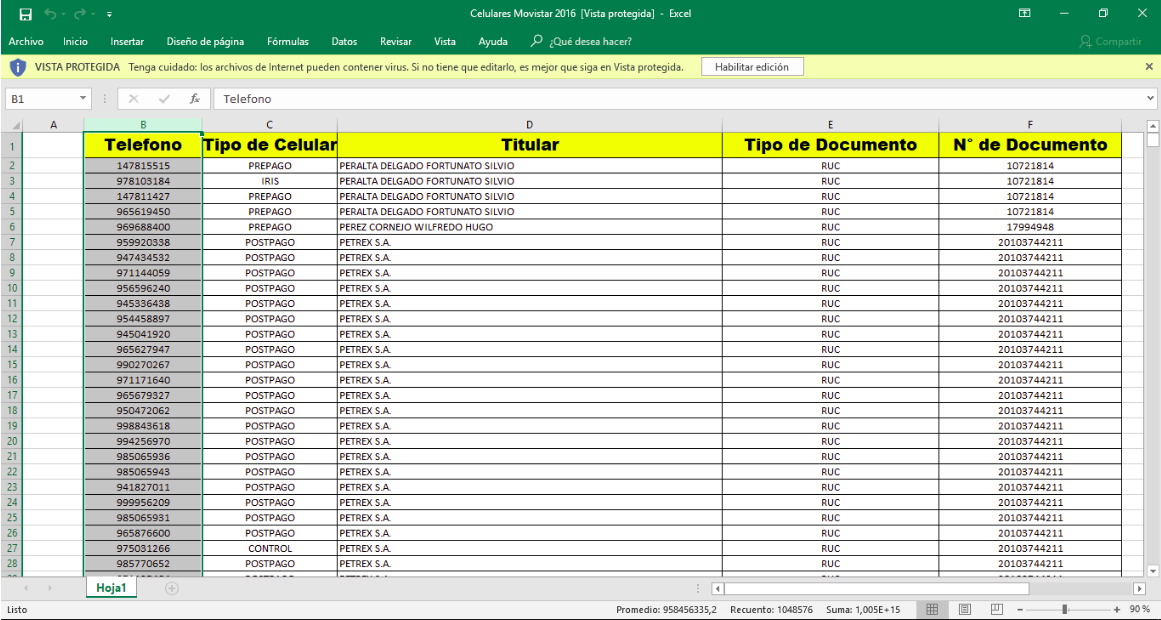The image size is (1161, 620).
Task: Click Habilitar edición button
Action: click(752, 67)
